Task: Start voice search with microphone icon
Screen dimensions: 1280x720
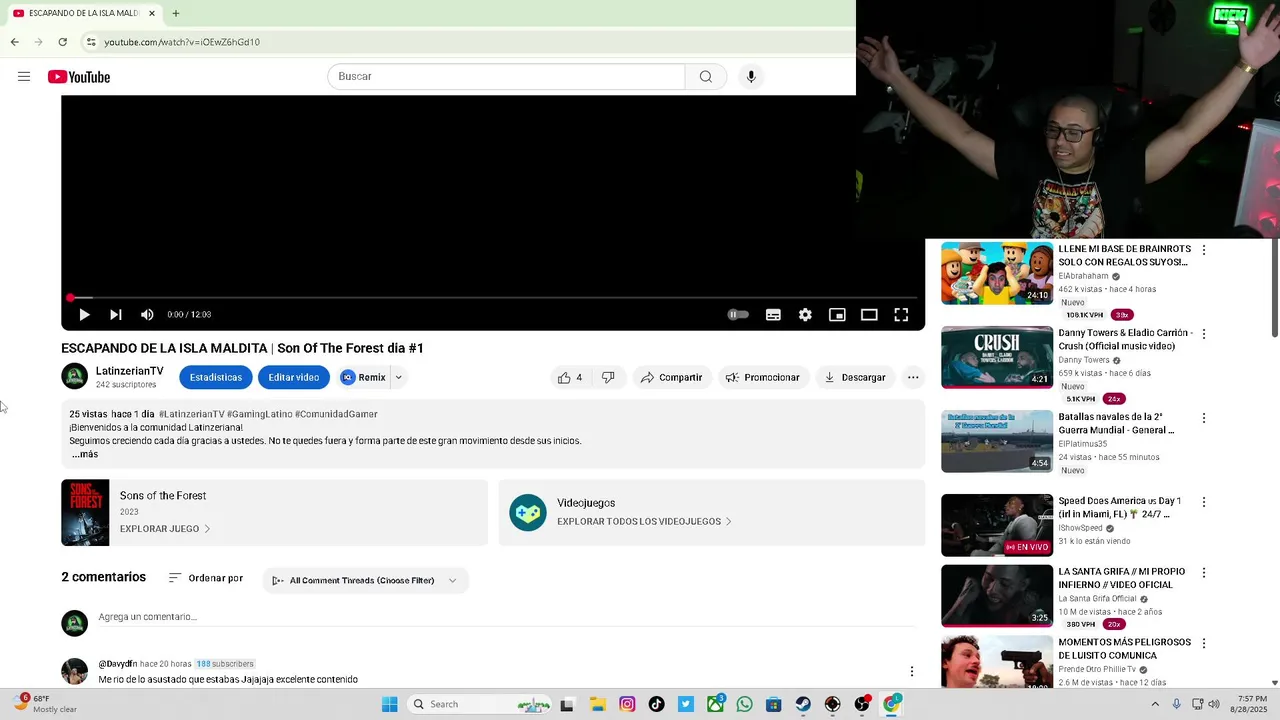Action: point(751,77)
